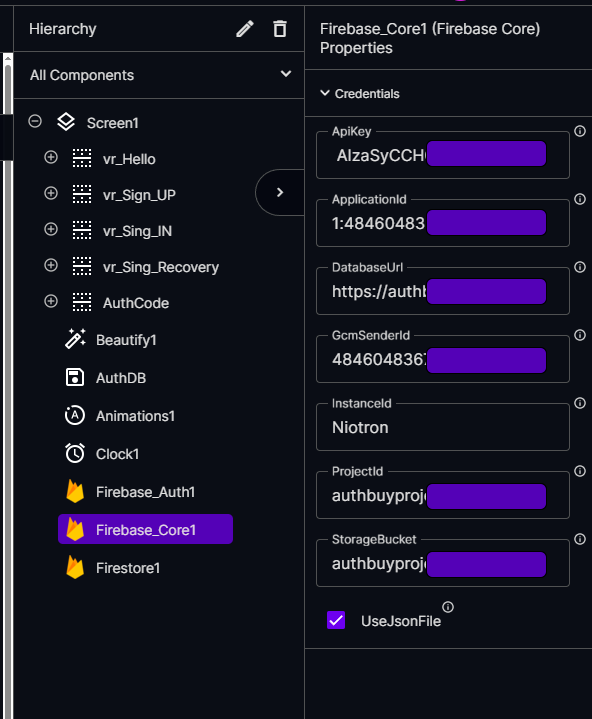Click the Hierarchy panel scrollbar
The width and height of the screenshot is (592, 719).
point(7,385)
